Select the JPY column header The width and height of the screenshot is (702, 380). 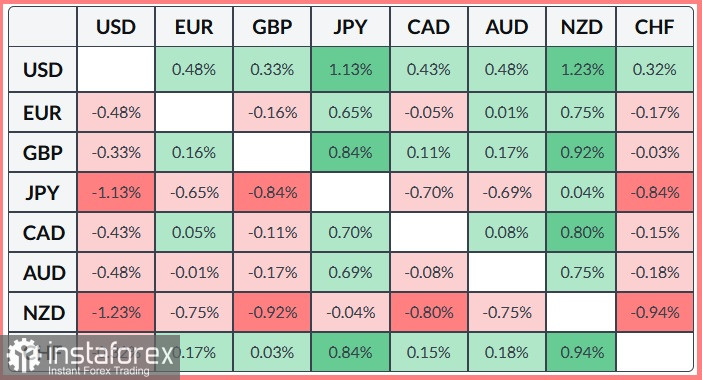(x=351, y=27)
